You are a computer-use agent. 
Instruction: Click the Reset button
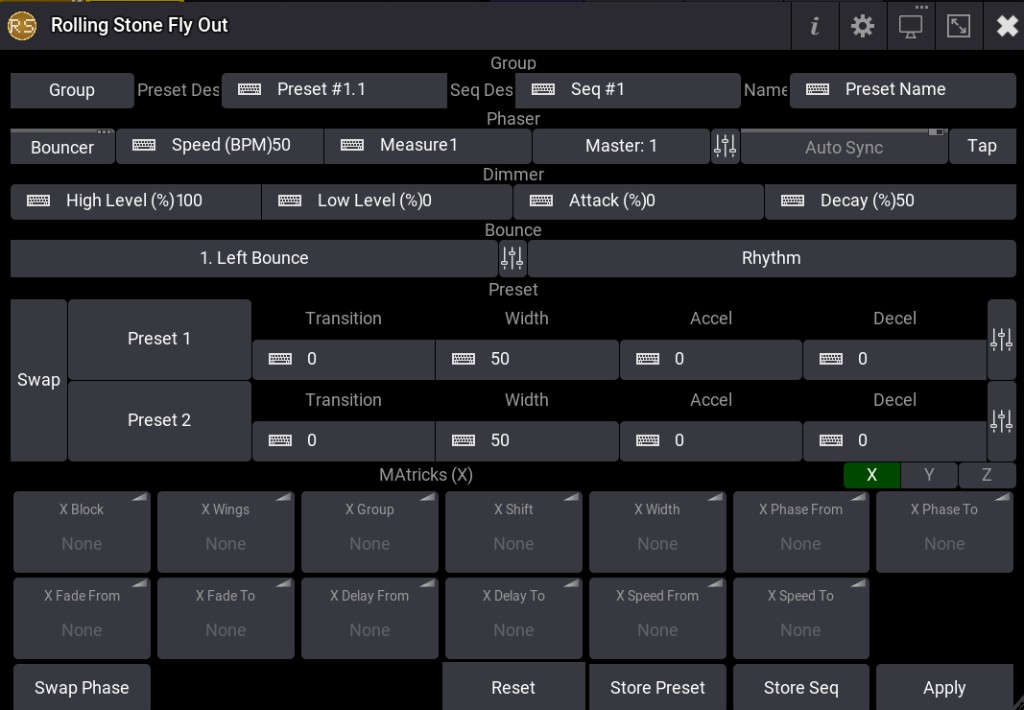[513, 687]
